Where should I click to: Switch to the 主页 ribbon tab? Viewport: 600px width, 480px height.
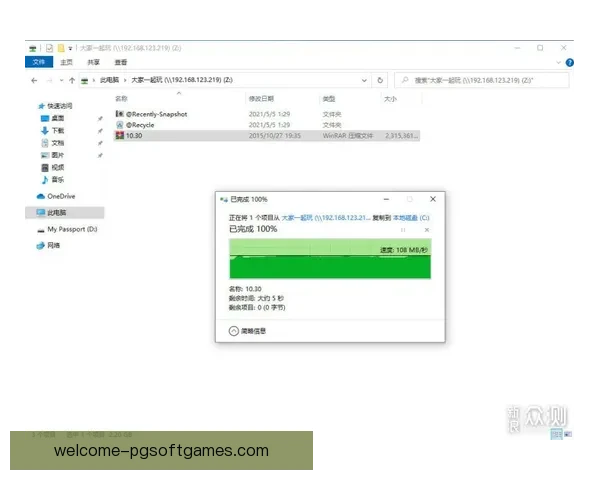pos(66,62)
